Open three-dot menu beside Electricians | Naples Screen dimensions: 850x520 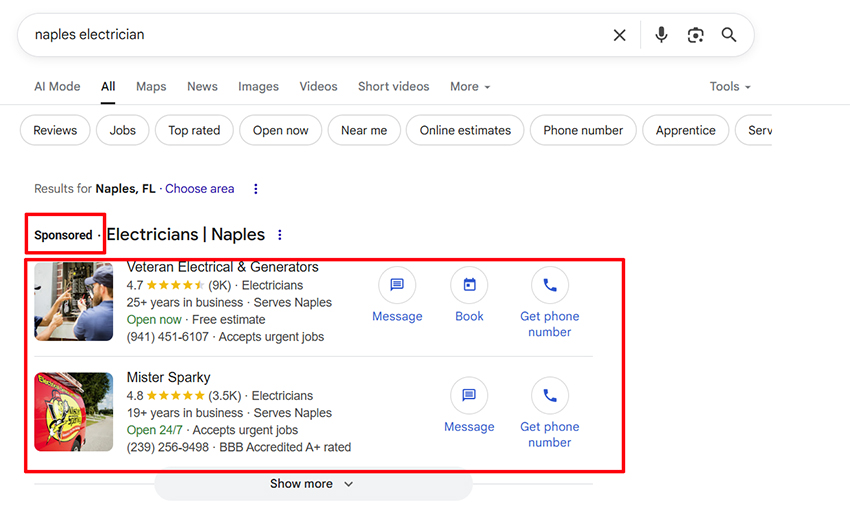point(280,235)
